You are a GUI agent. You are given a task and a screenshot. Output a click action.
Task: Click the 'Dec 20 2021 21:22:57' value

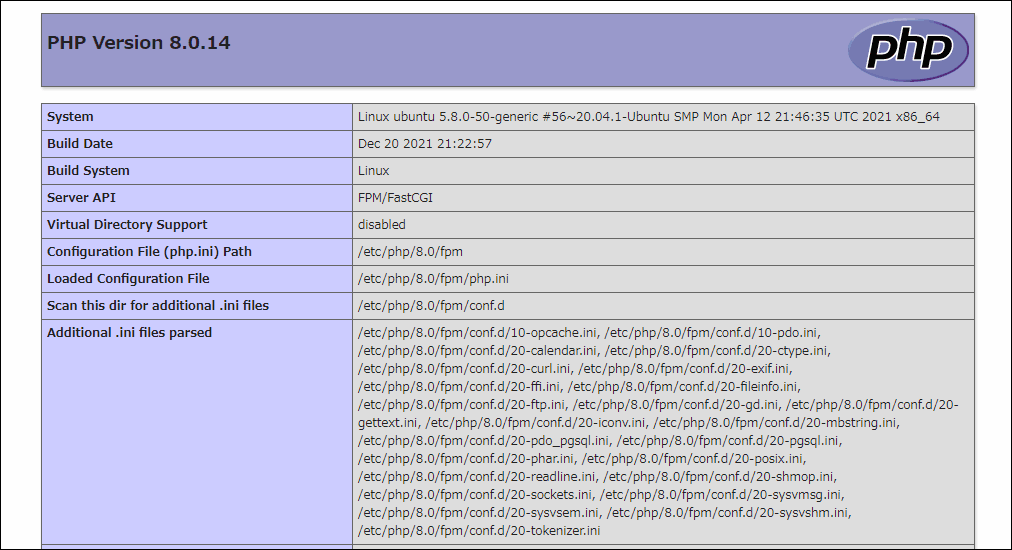pos(425,144)
